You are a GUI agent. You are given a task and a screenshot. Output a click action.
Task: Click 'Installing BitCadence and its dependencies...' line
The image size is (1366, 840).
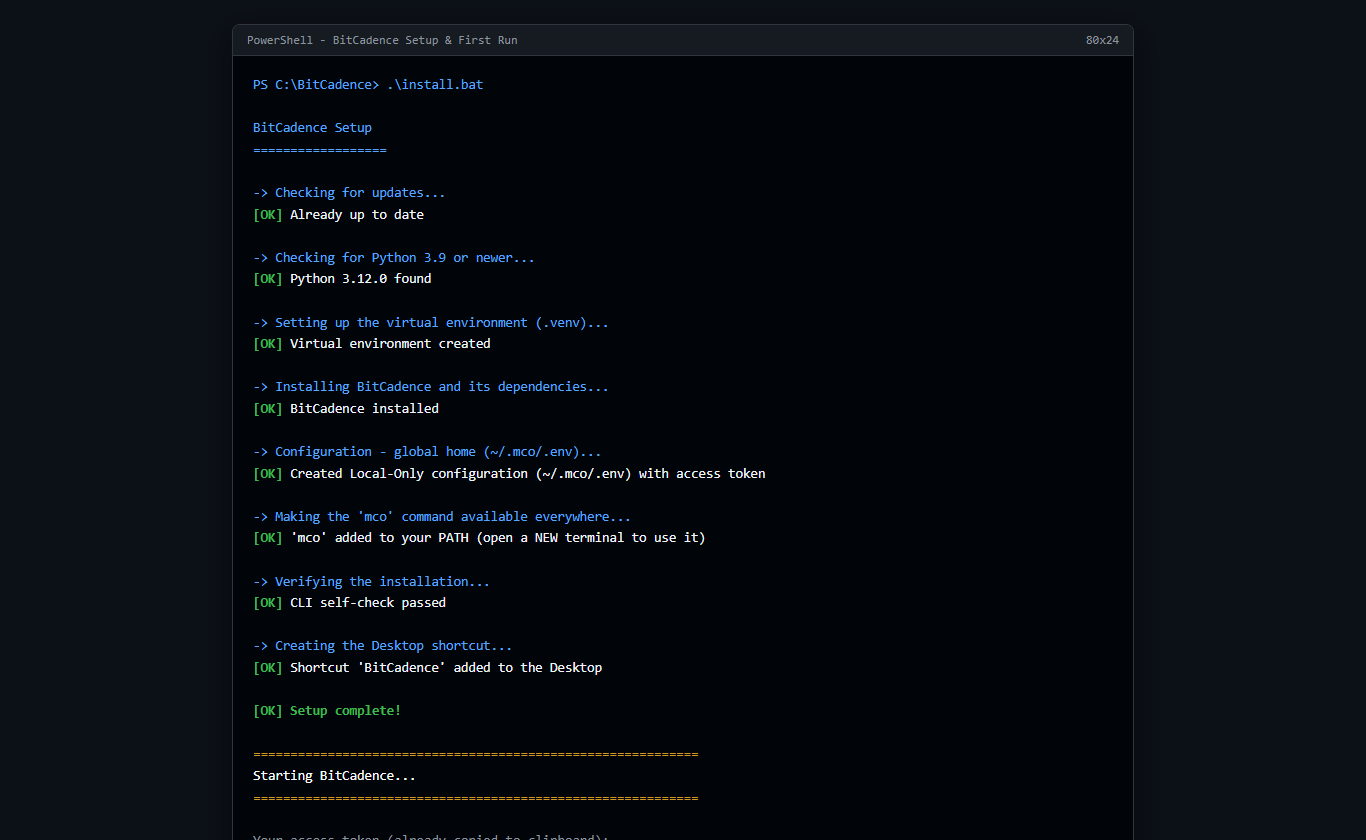click(x=431, y=387)
